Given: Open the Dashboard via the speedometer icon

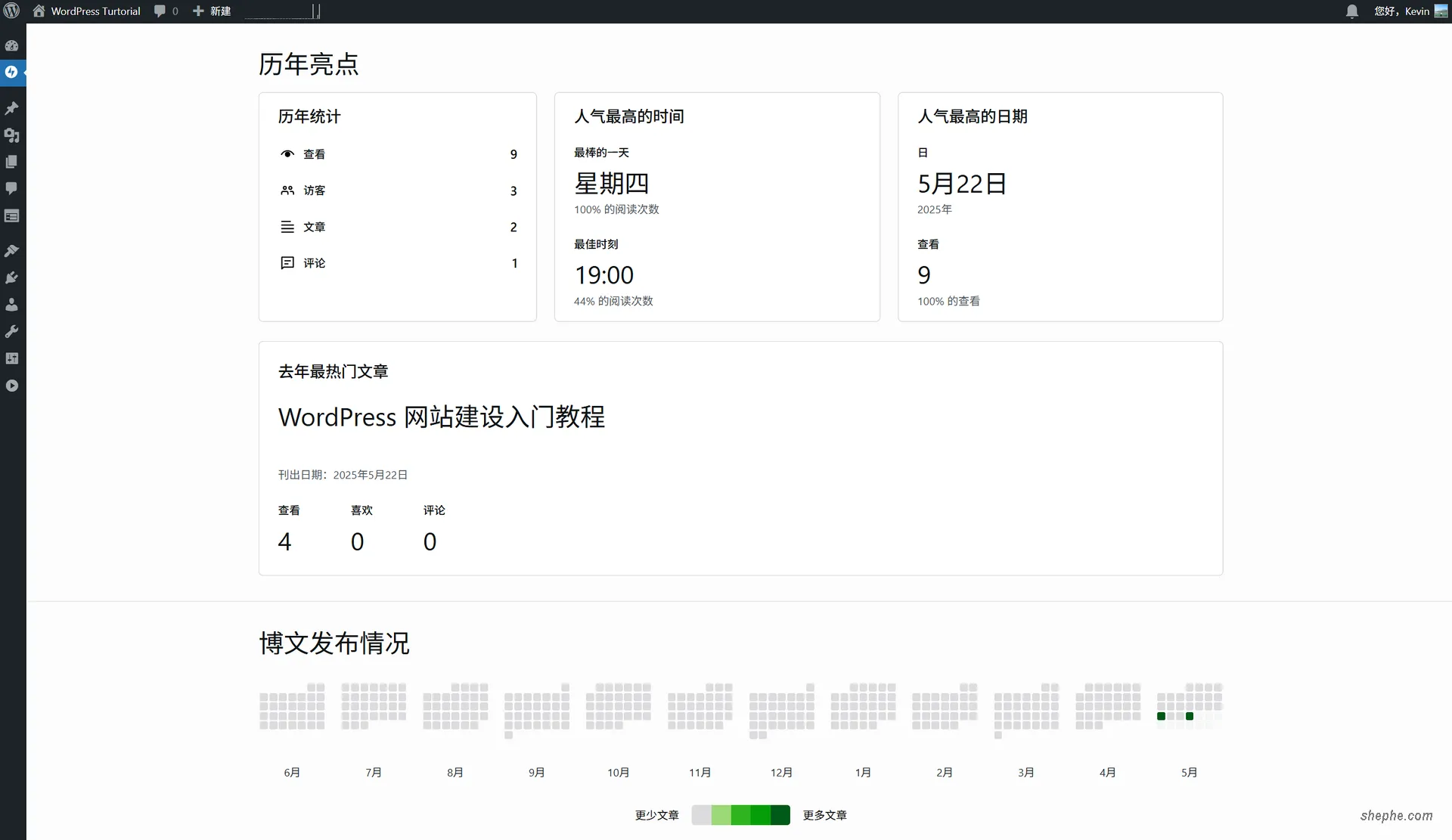Looking at the screenshot, I should [12, 45].
